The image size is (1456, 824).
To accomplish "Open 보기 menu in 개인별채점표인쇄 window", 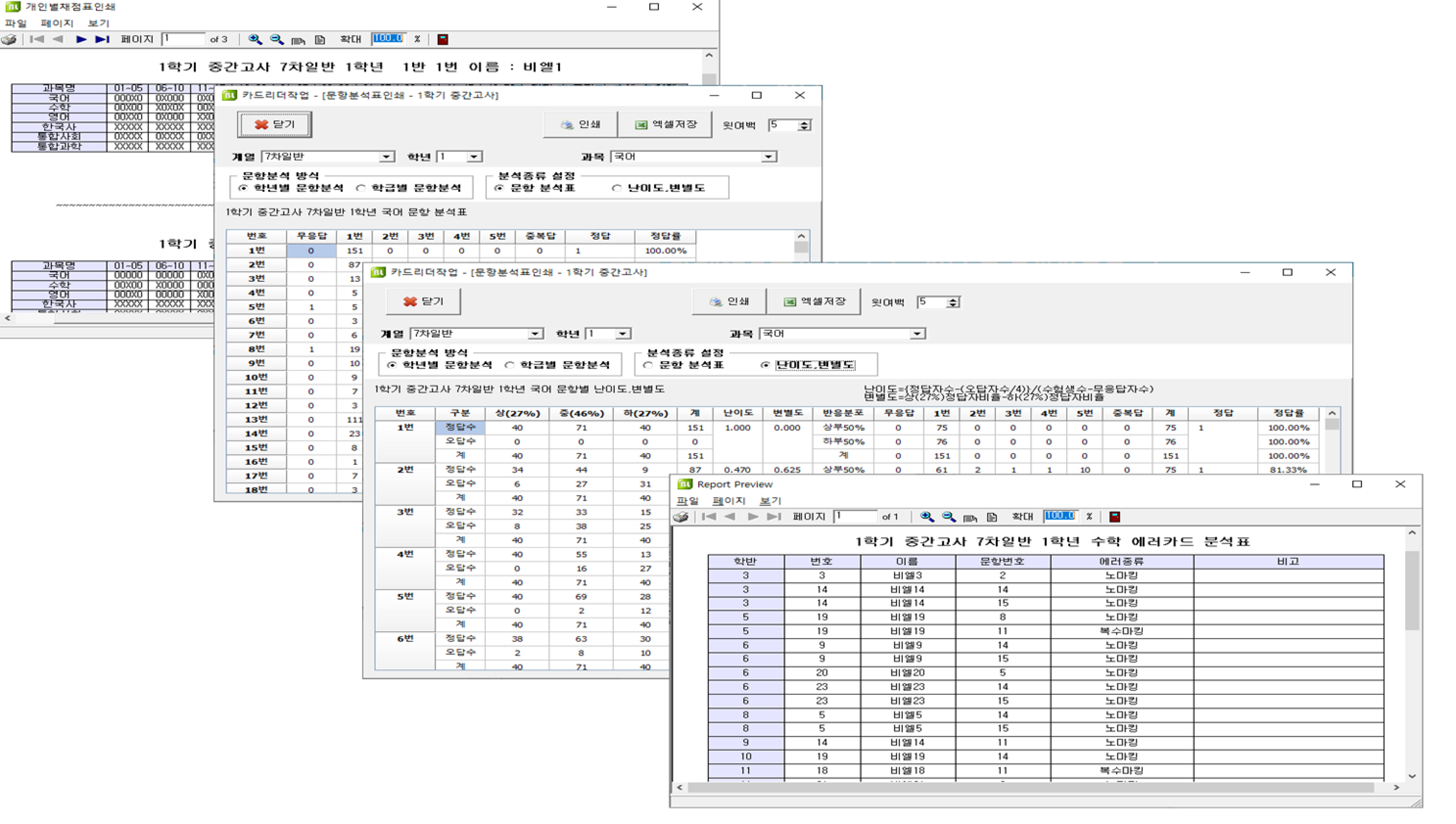I will tap(98, 23).
